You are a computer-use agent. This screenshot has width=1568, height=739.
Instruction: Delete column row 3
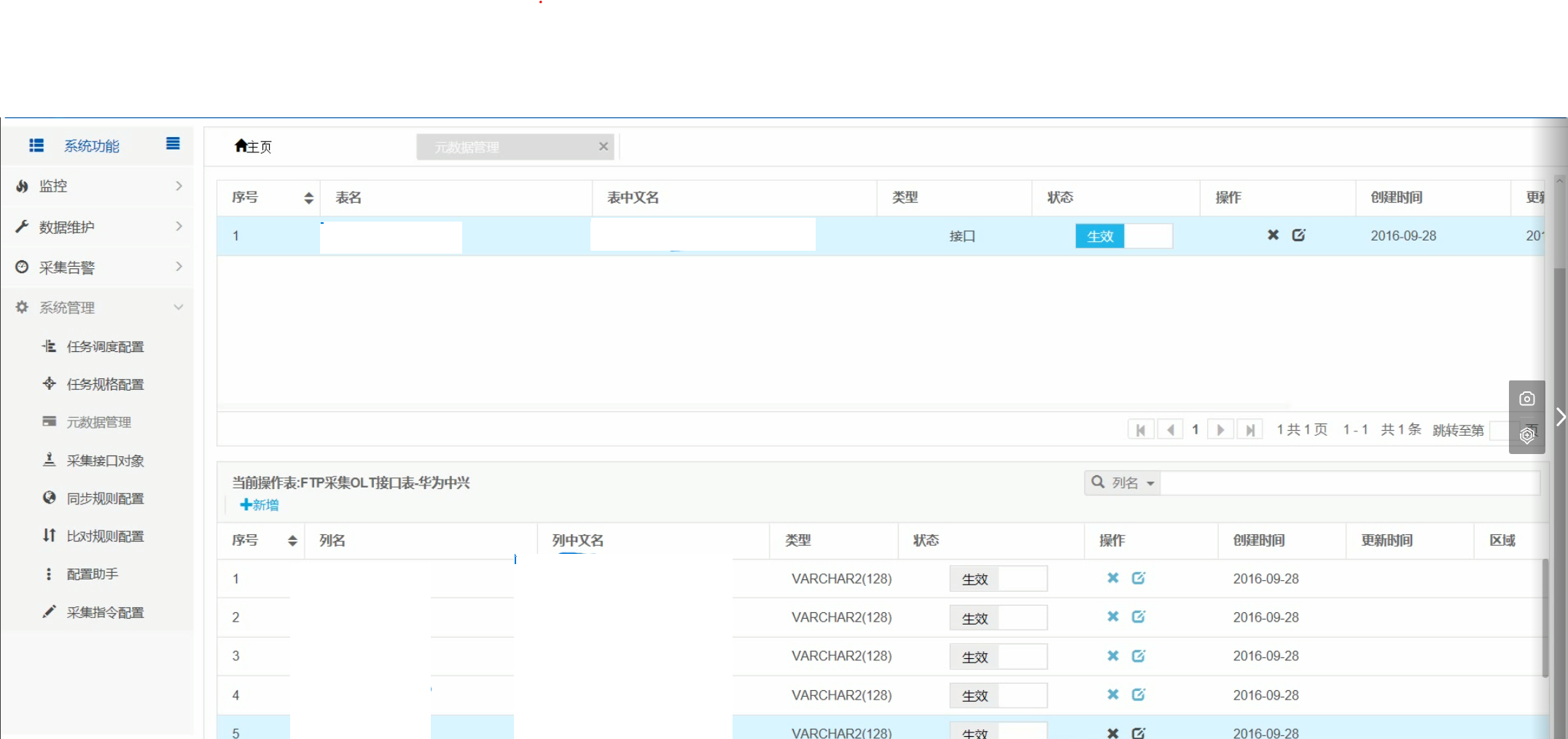[x=1113, y=656]
